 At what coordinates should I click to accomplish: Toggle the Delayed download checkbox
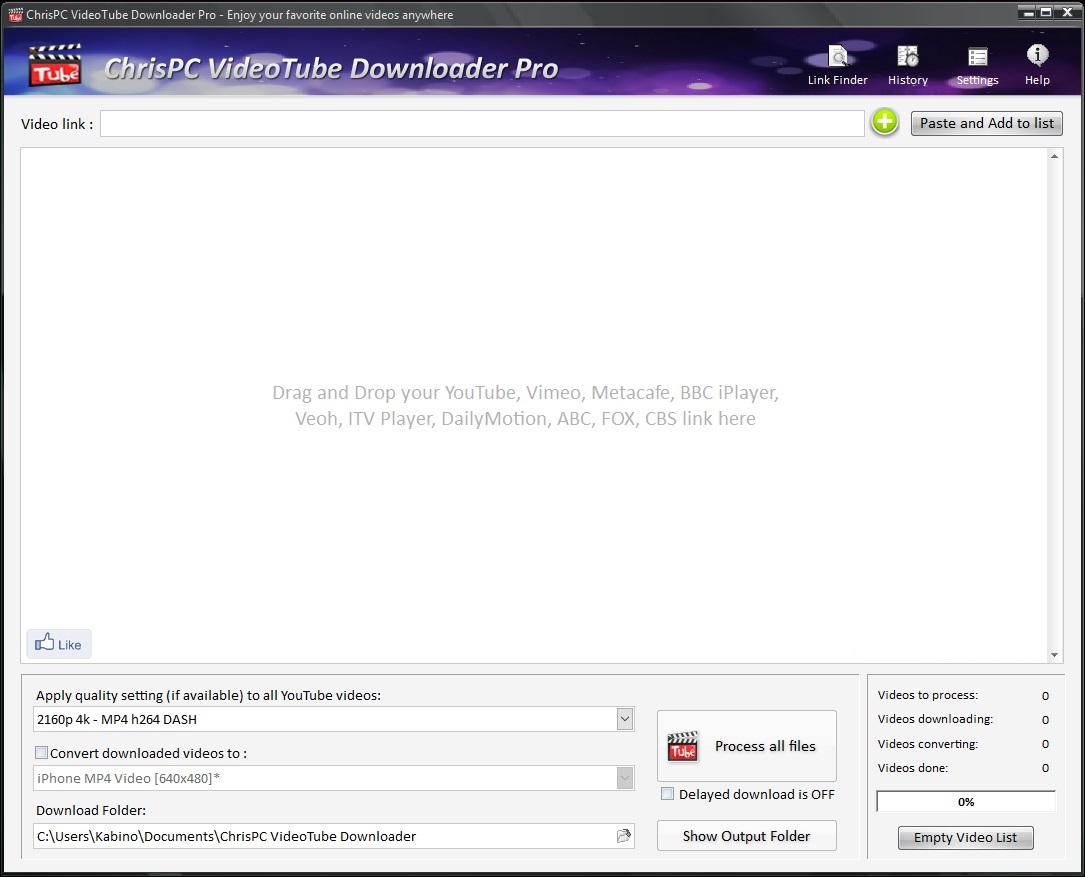[667, 793]
